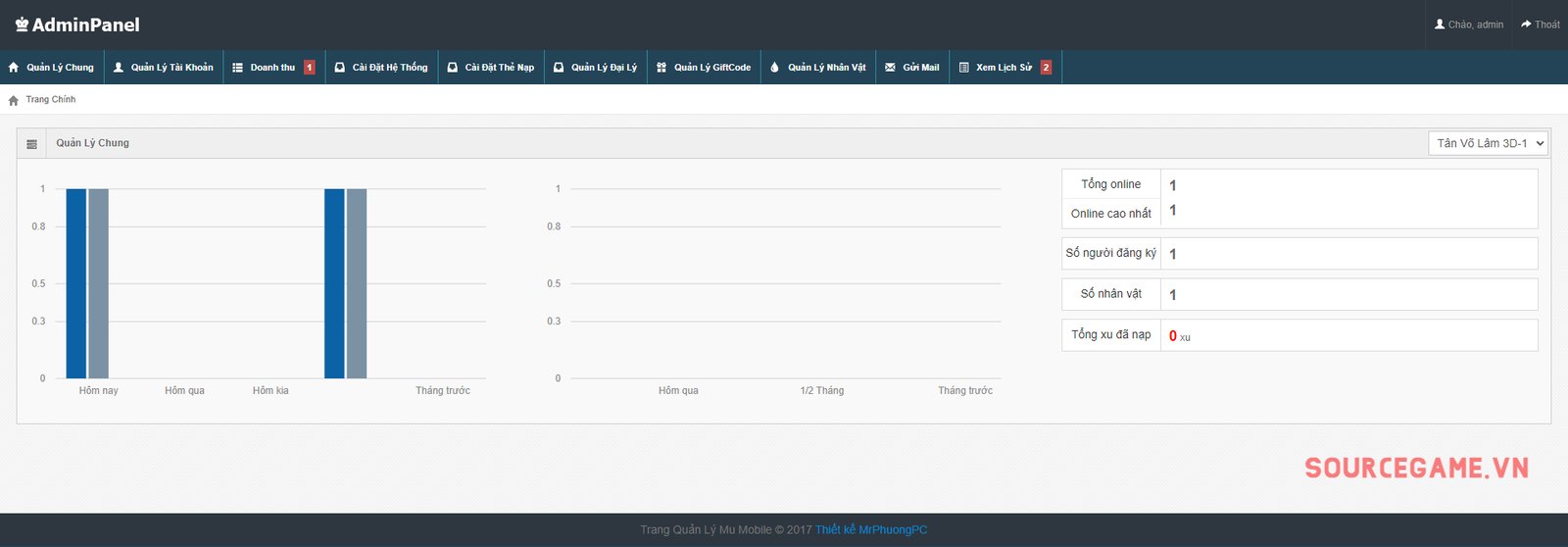Go to Quản Lý Đại Lý section
Screen dimensions: 1568x547
tap(604, 68)
